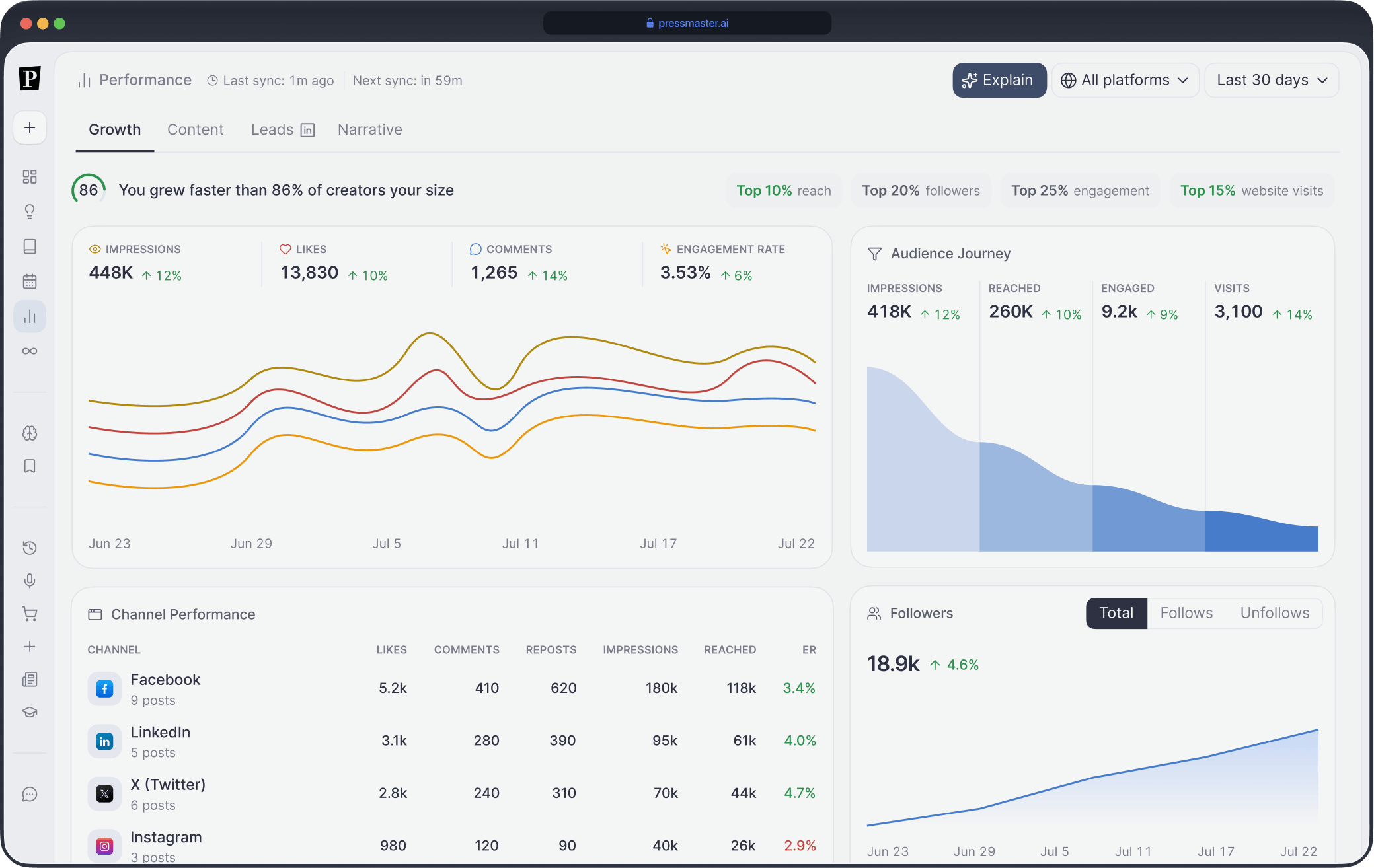Image resolution: width=1374 pixels, height=868 pixels.
Task: Switch to the Narrative tab
Action: [x=370, y=129]
